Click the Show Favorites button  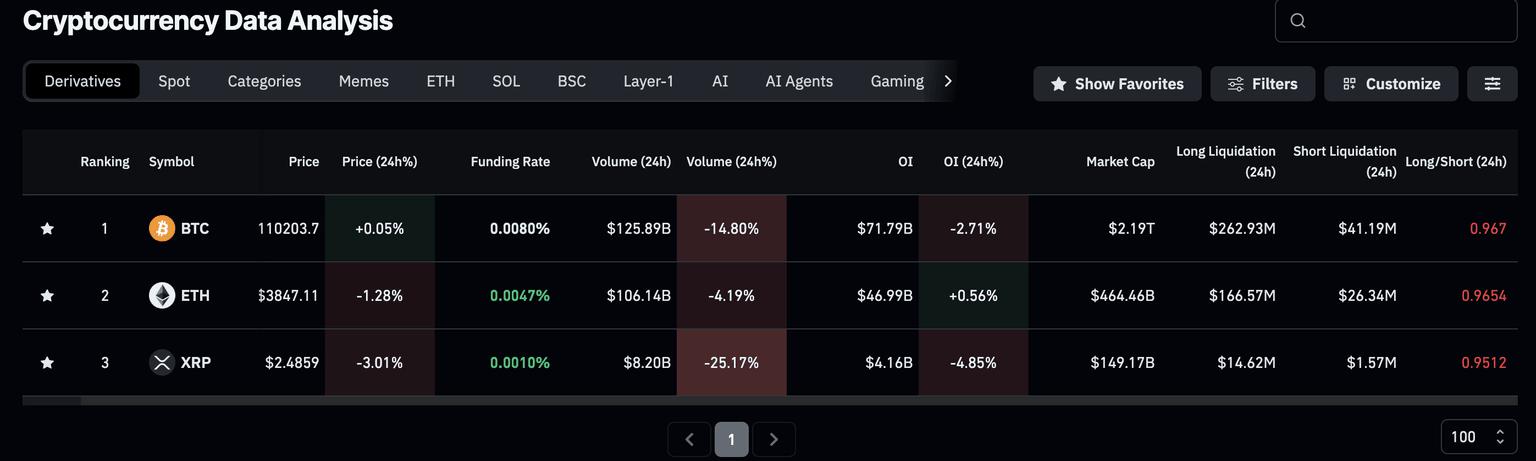(1117, 84)
